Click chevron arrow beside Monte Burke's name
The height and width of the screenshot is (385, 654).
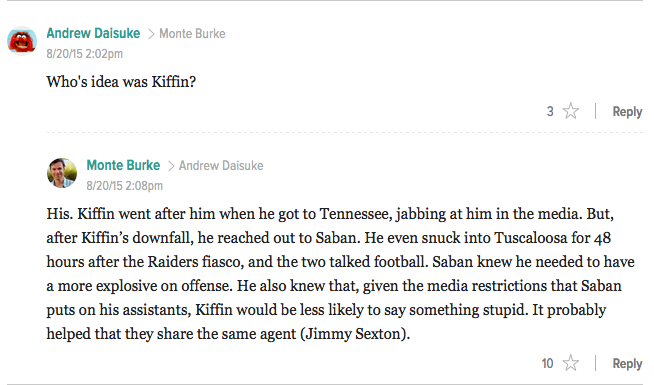171,166
